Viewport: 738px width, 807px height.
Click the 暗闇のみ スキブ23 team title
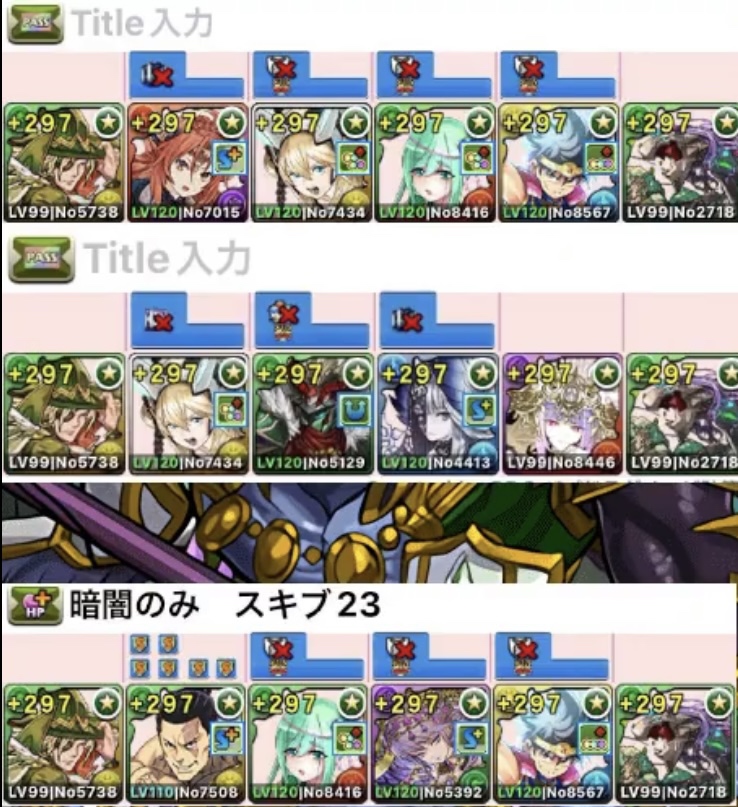tap(225, 605)
